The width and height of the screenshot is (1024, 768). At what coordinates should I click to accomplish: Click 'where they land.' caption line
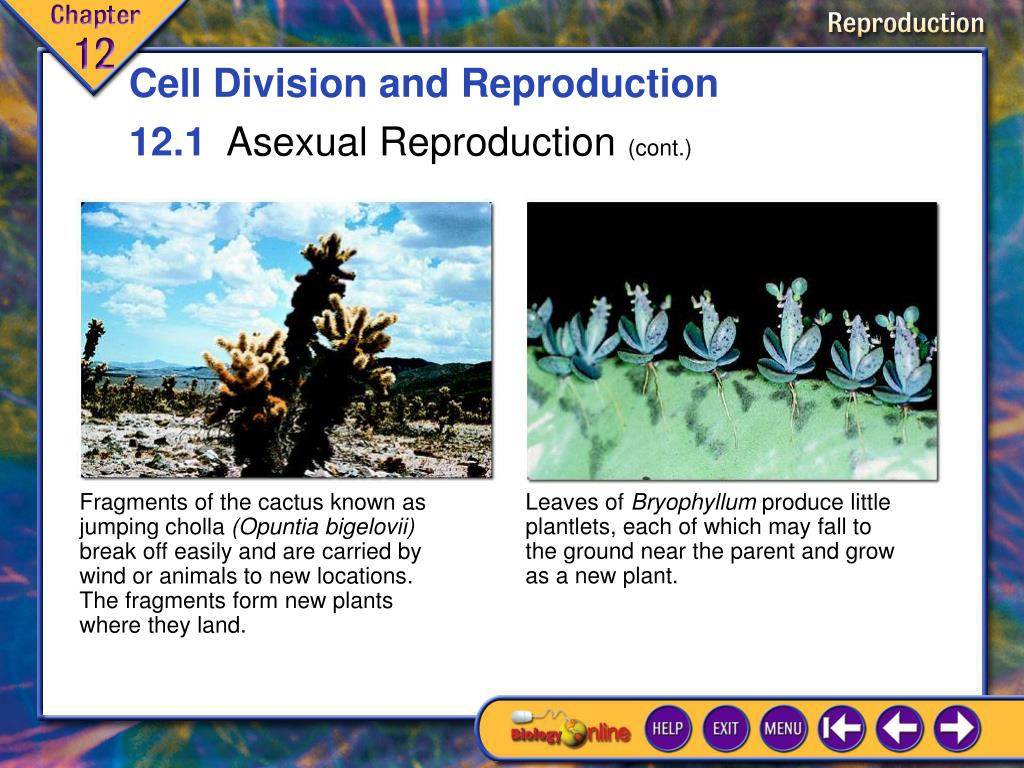tap(163, 625)
